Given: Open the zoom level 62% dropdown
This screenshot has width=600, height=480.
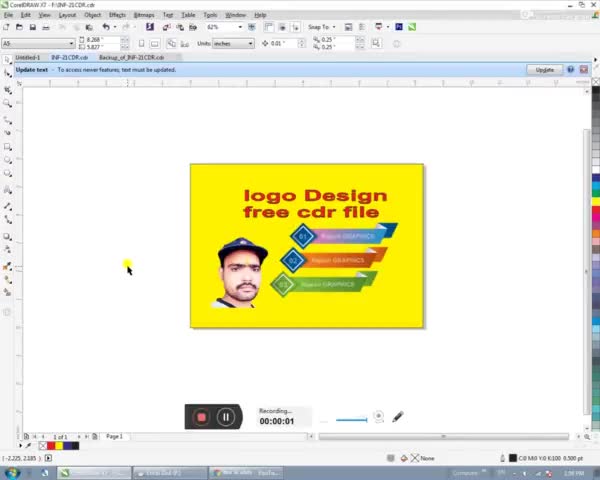Looking at the screenshot, I should pyautogui.click(x=240, y=27).
